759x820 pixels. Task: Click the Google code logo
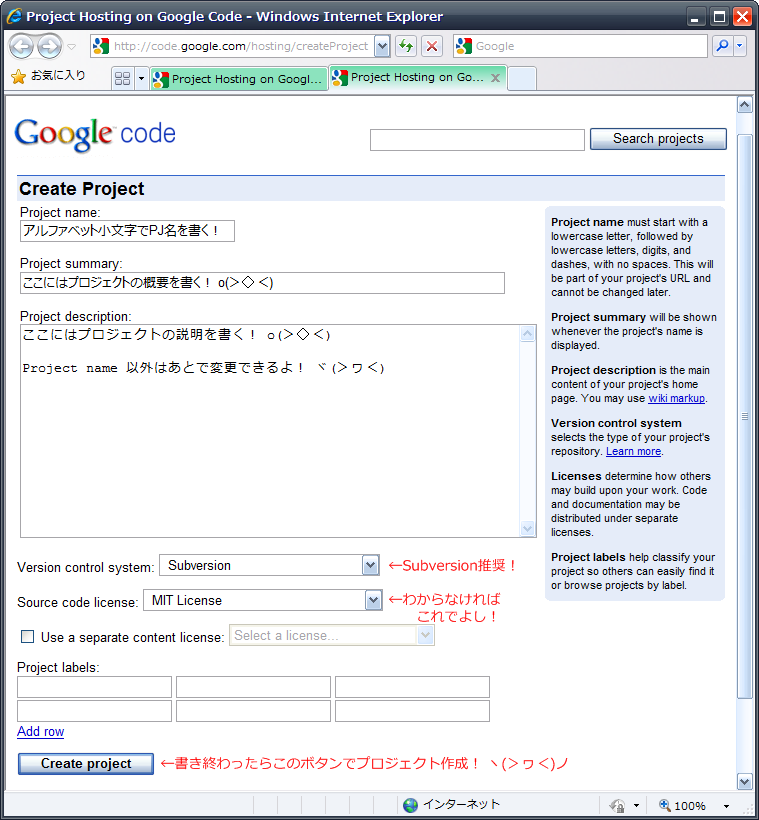95,134
